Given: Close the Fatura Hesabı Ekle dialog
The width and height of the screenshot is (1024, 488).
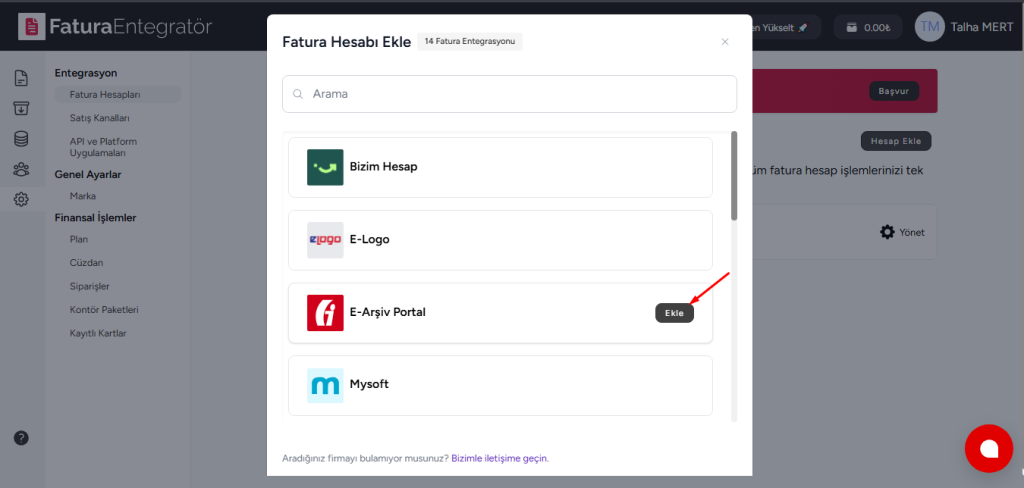Looking at the screenshot, I should pos(725,42).
